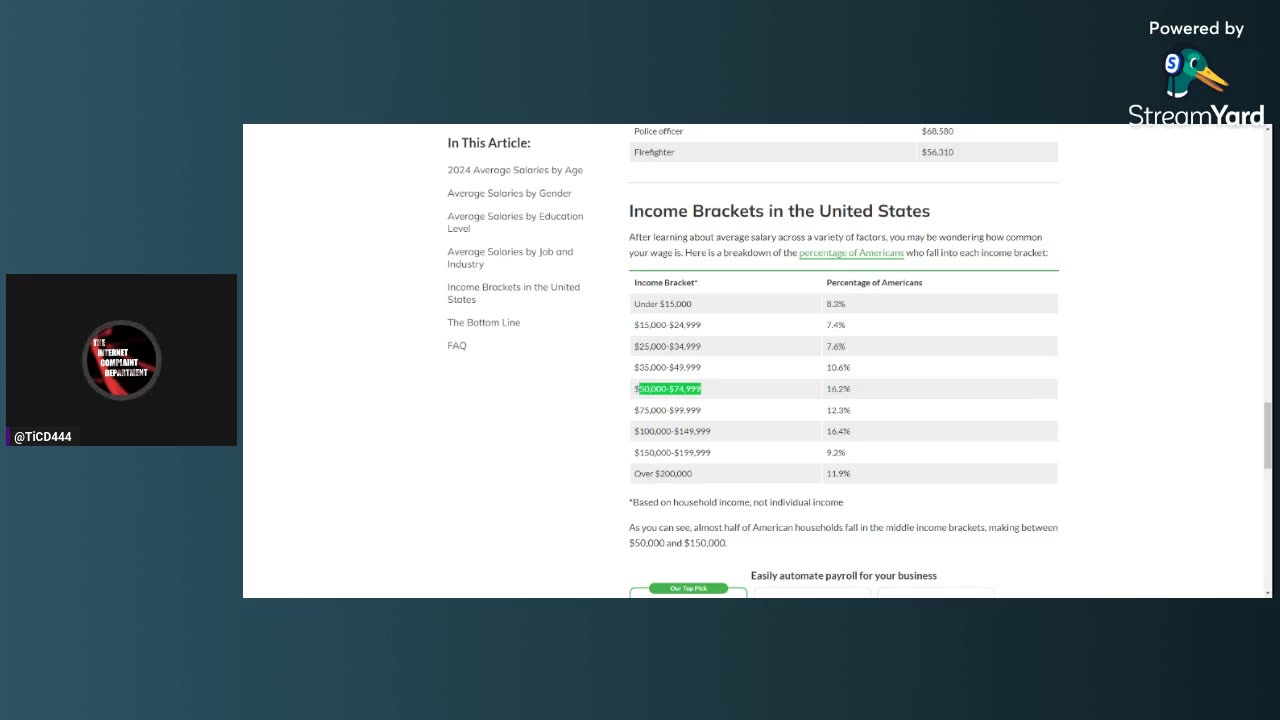
Task: Click the 7.6% percentage value
Action: (x=836, y=346)
